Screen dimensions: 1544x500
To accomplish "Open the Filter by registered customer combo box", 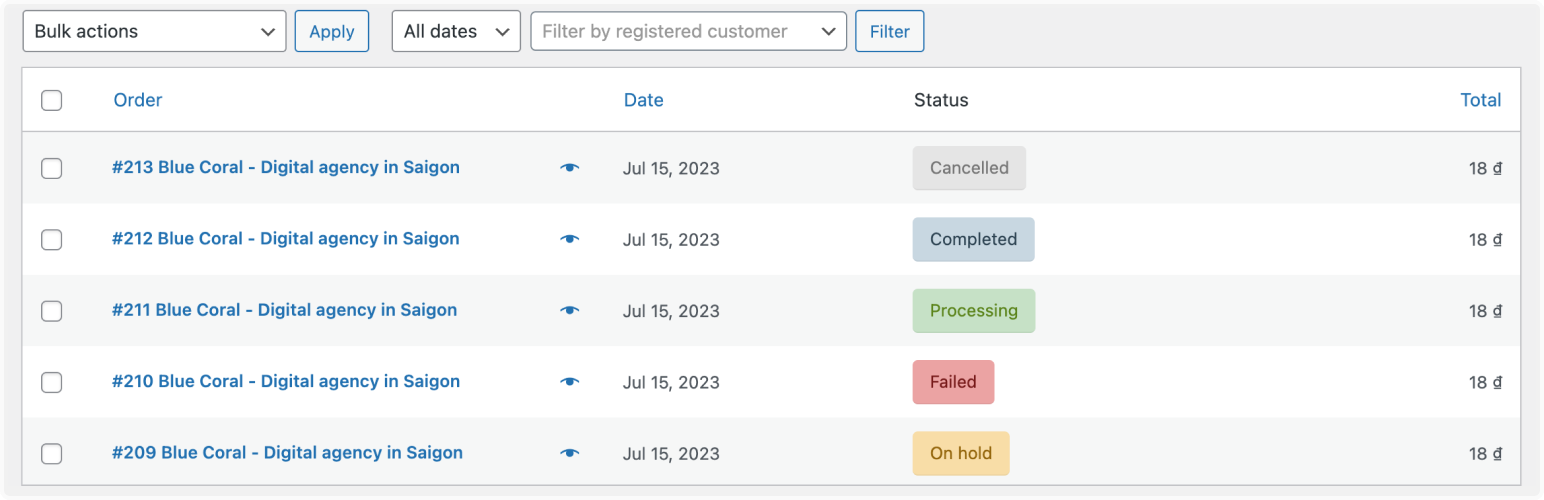I will 689,31.
